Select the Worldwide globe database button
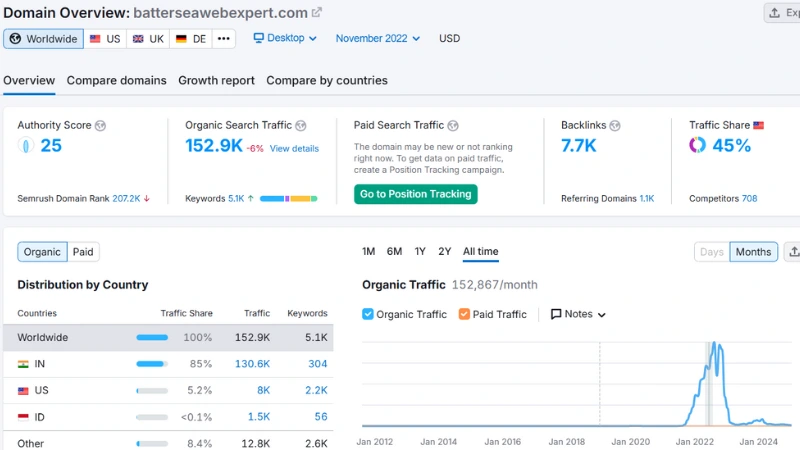 click(x=43, y=39)
